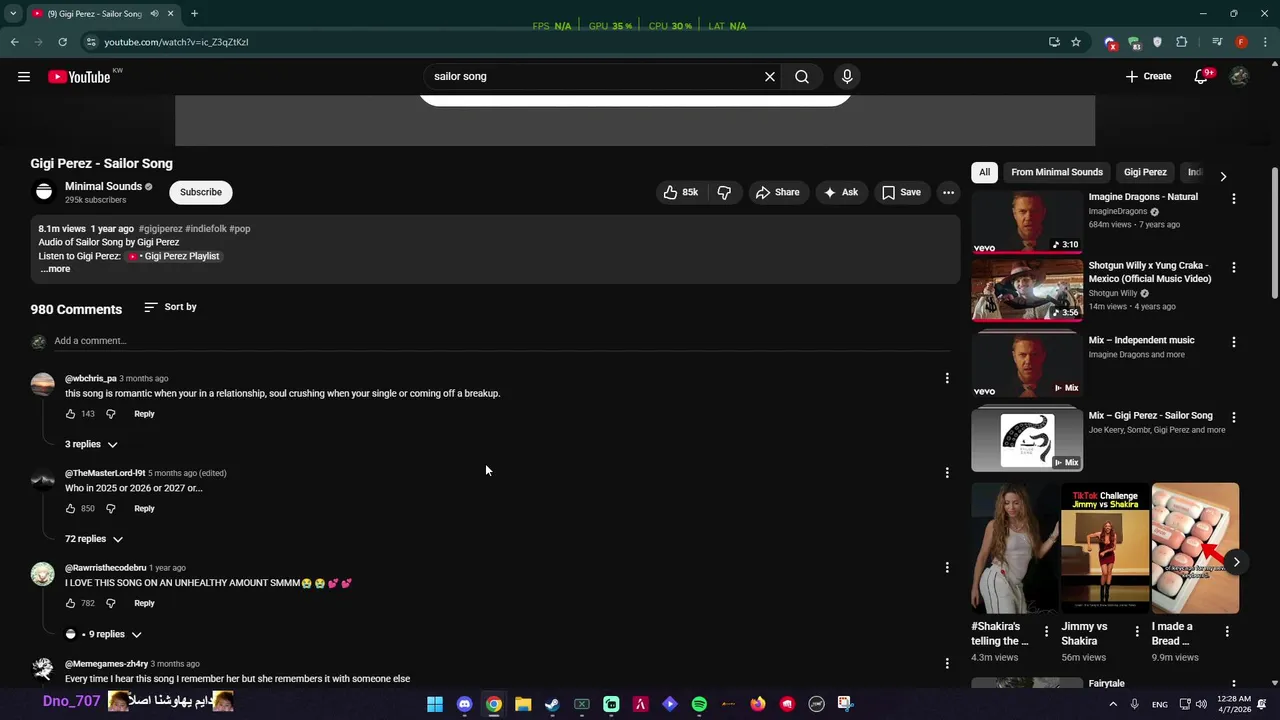1280x720 pixels.
Task: Open the Sort by comments dropdown
Action: point(170,307)
